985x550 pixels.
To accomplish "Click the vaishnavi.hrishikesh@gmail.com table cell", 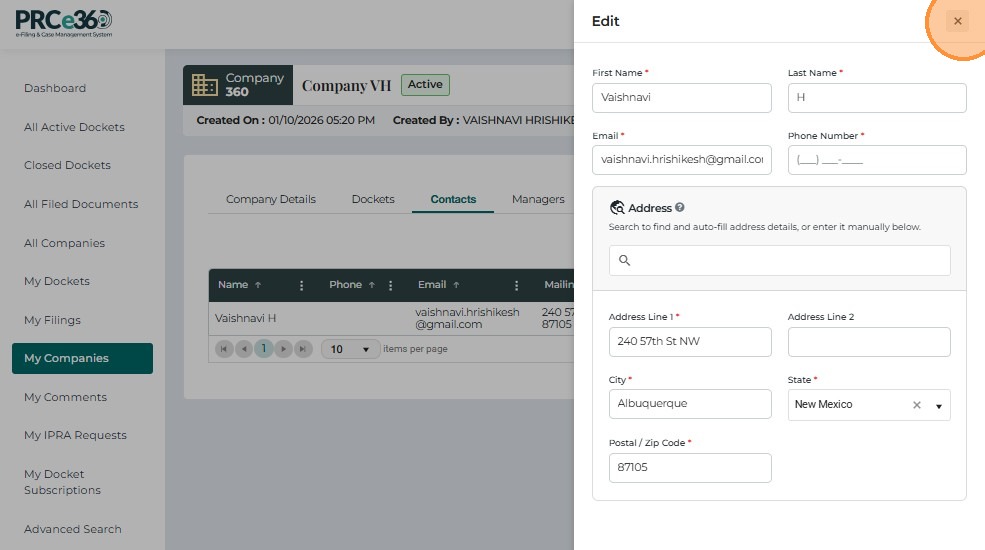I will (467, 318).
